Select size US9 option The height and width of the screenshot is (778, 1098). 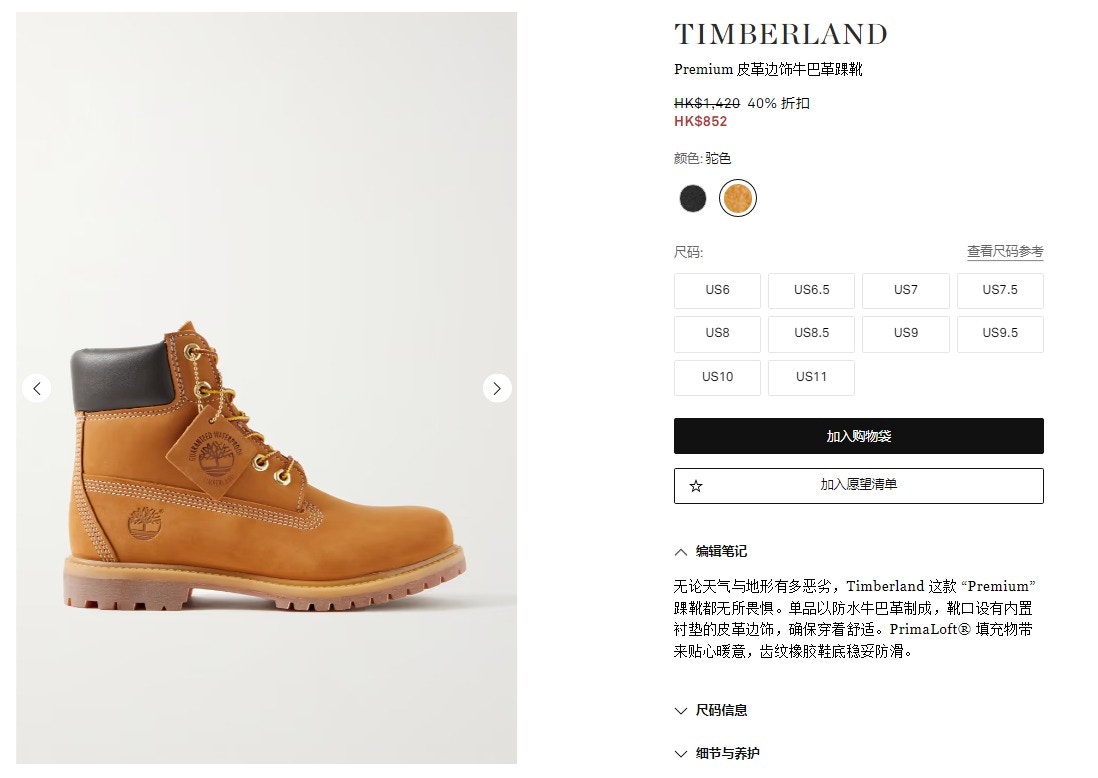(x=905, y=334)
